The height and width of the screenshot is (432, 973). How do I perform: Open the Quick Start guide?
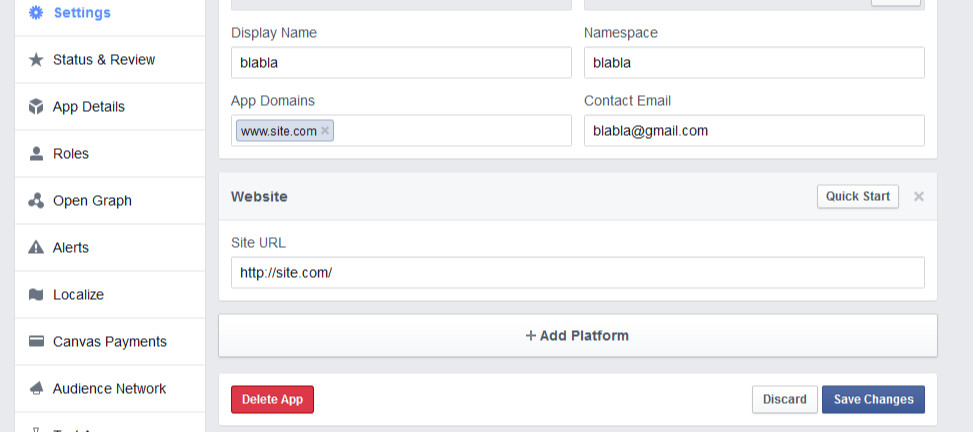coord(858,196)
